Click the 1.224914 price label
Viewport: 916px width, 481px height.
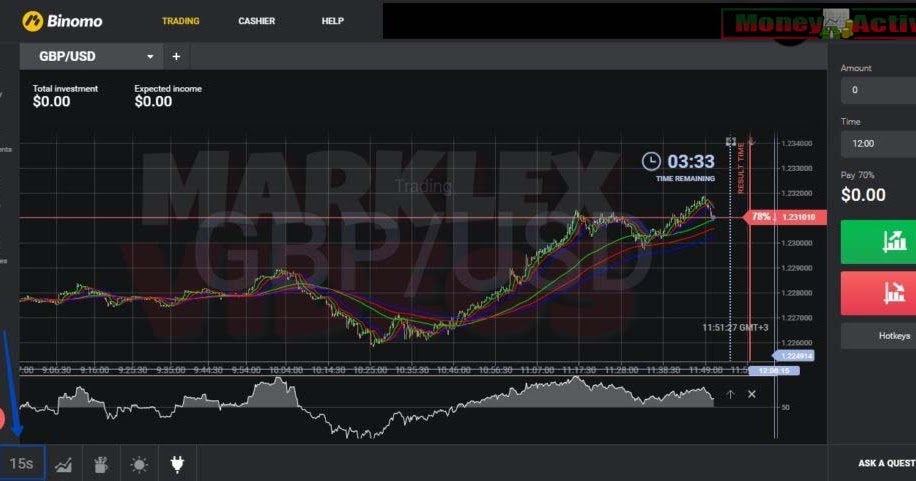click(x=793, y=356)
